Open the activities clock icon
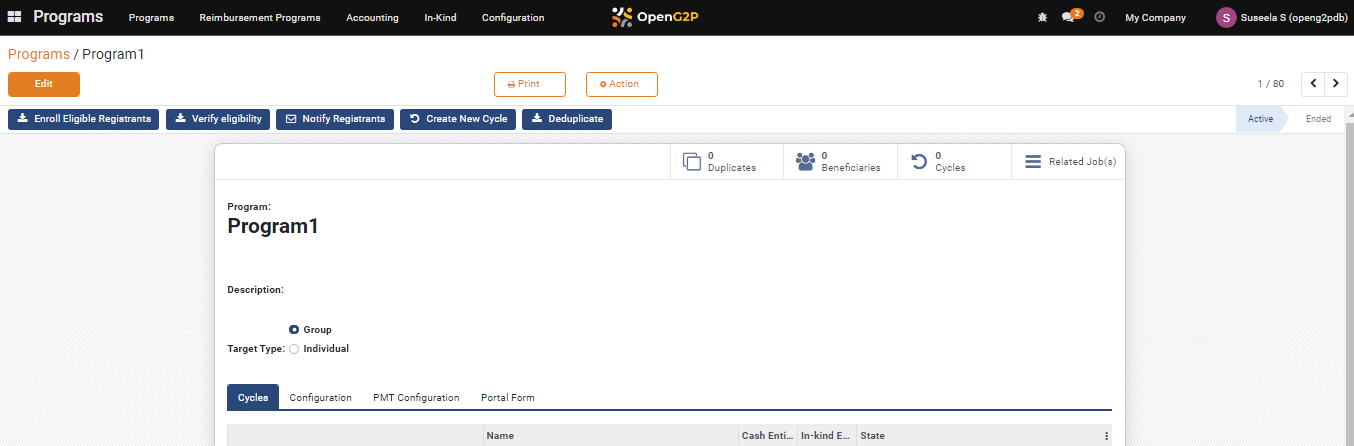The height and width of the screenshot is (446, 1354). point(1099,18)
